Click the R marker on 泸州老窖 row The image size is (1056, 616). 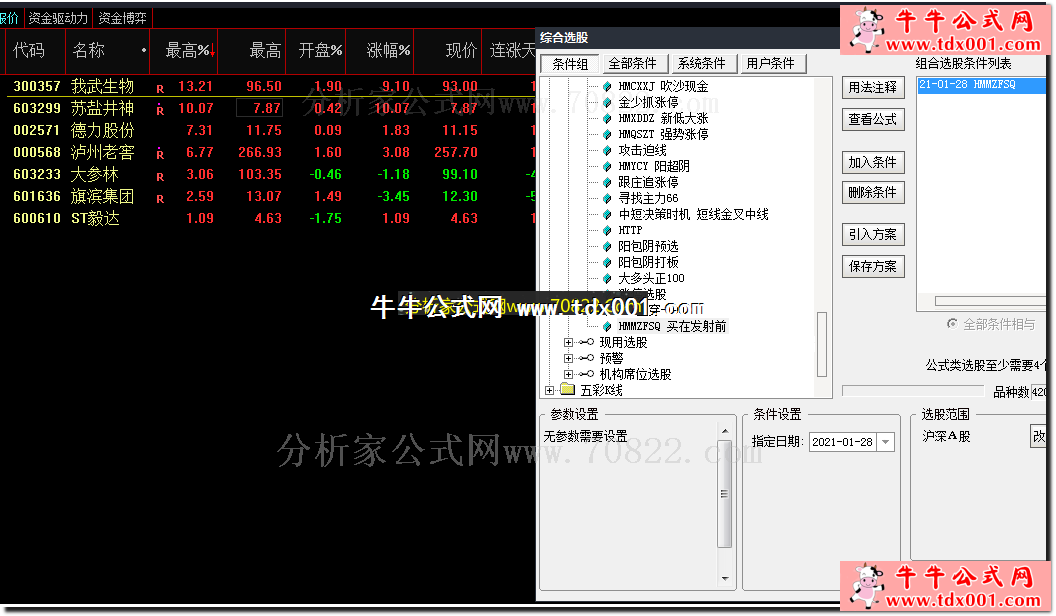[x=160, y=154]
